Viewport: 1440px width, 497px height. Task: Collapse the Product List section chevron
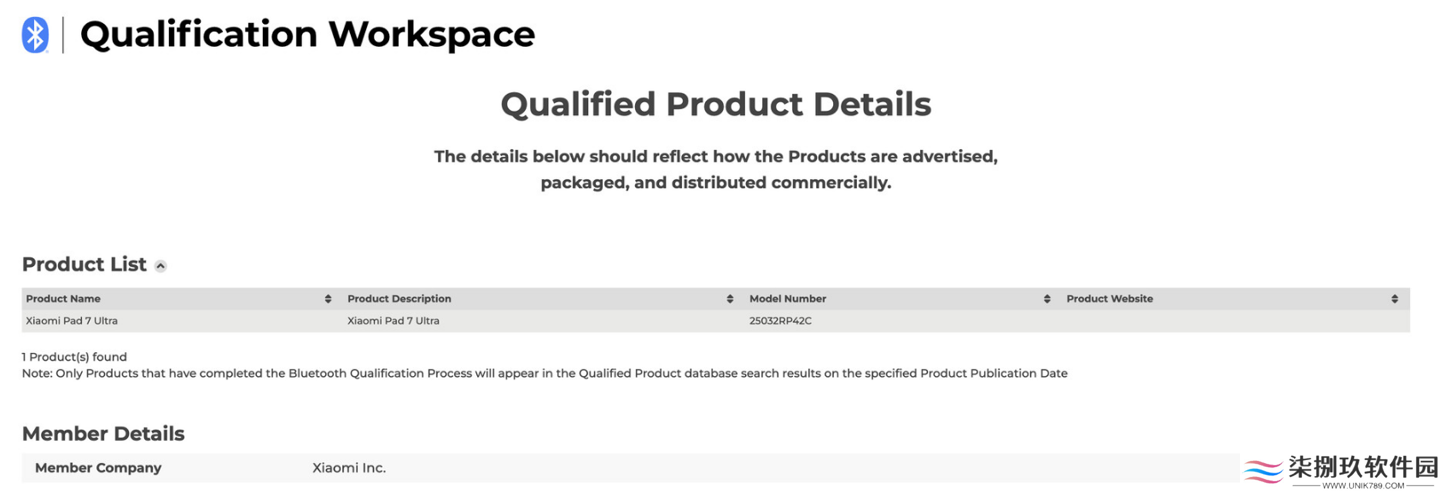click(x=161, y=266)
